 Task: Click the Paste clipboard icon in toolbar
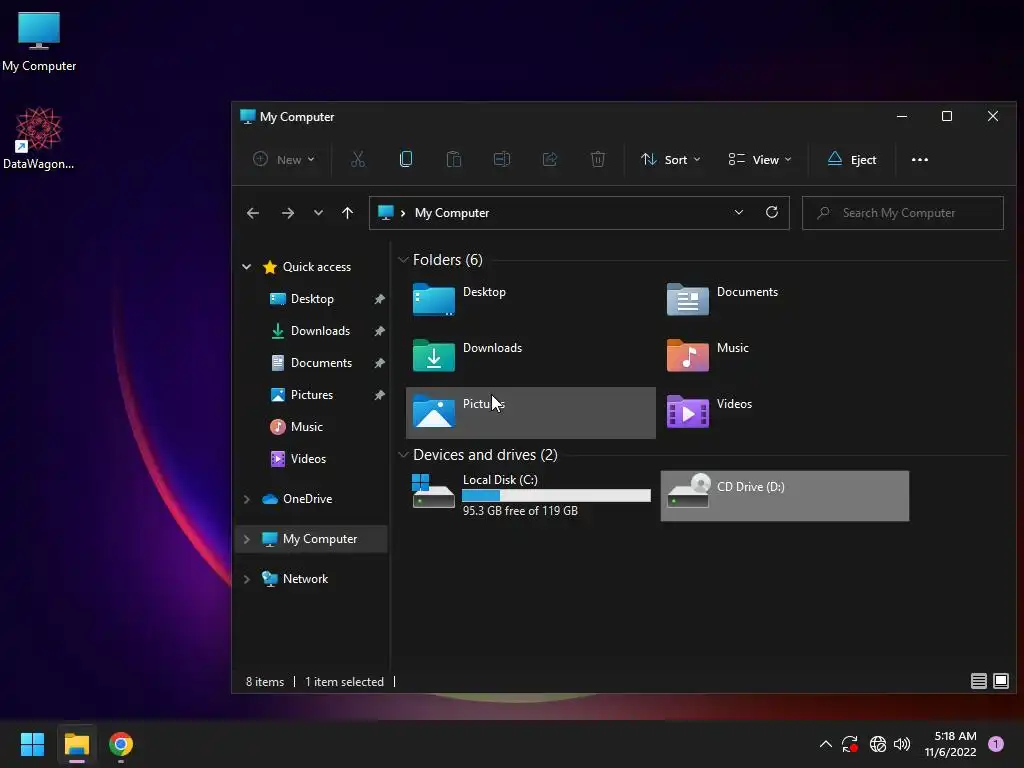[454, 159]
